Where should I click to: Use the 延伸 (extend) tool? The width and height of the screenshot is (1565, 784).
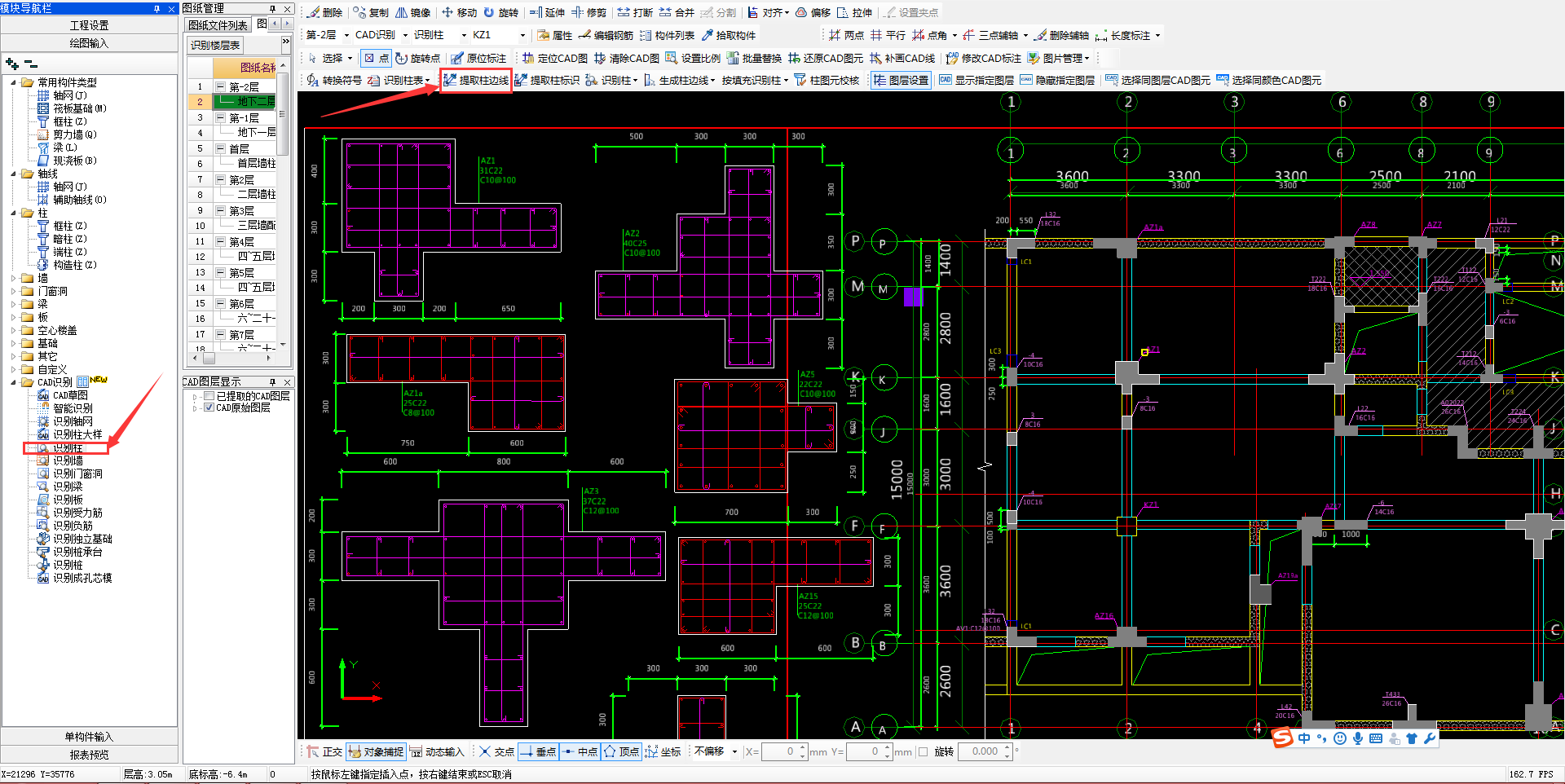(547, 12)
